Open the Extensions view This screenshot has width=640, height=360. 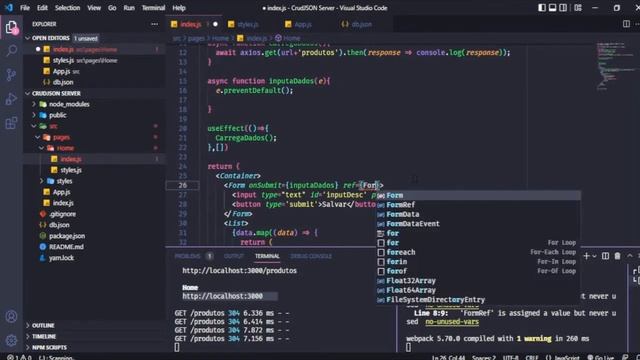pos(11,123)
